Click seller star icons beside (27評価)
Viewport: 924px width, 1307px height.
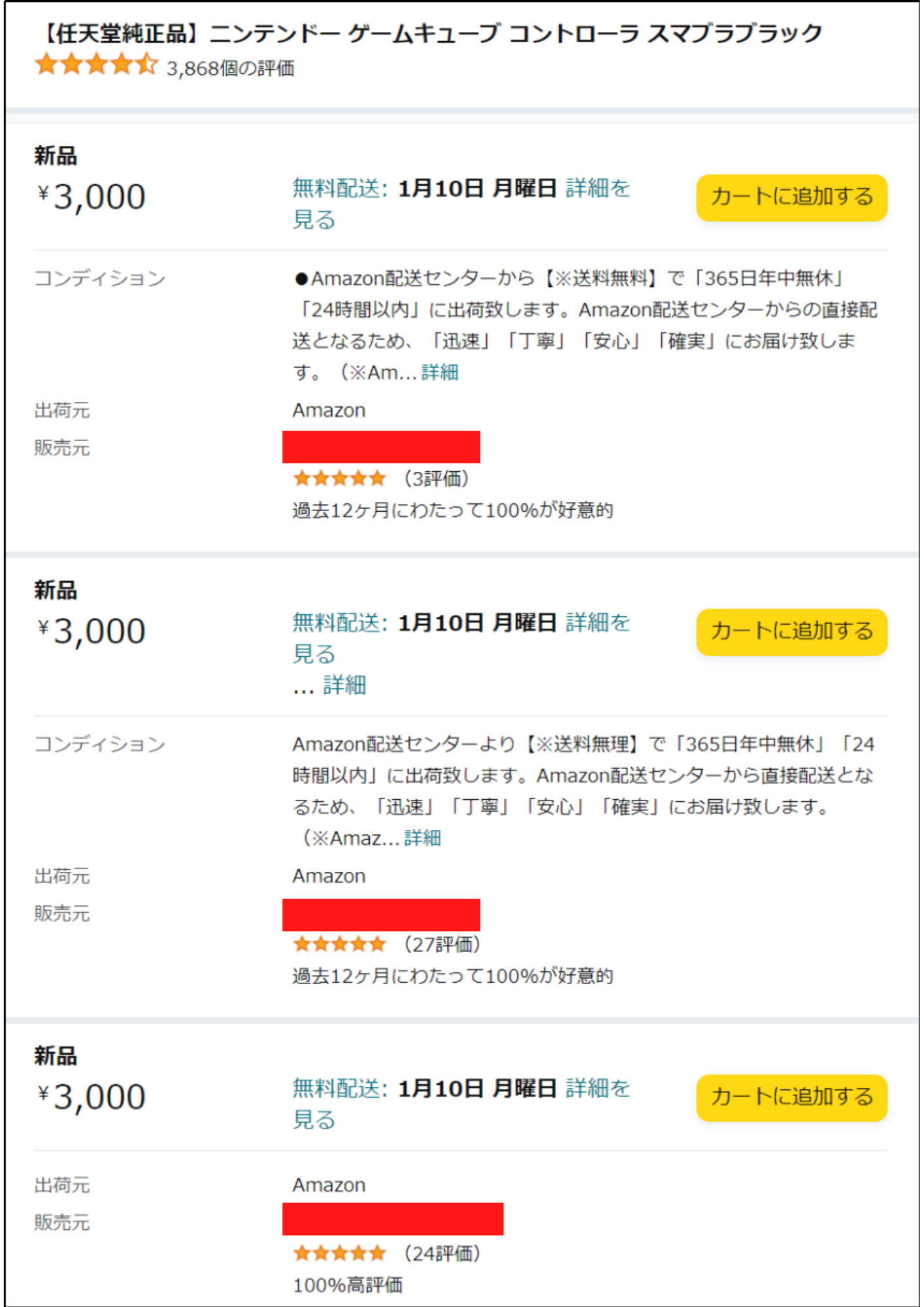click(340, 944)
